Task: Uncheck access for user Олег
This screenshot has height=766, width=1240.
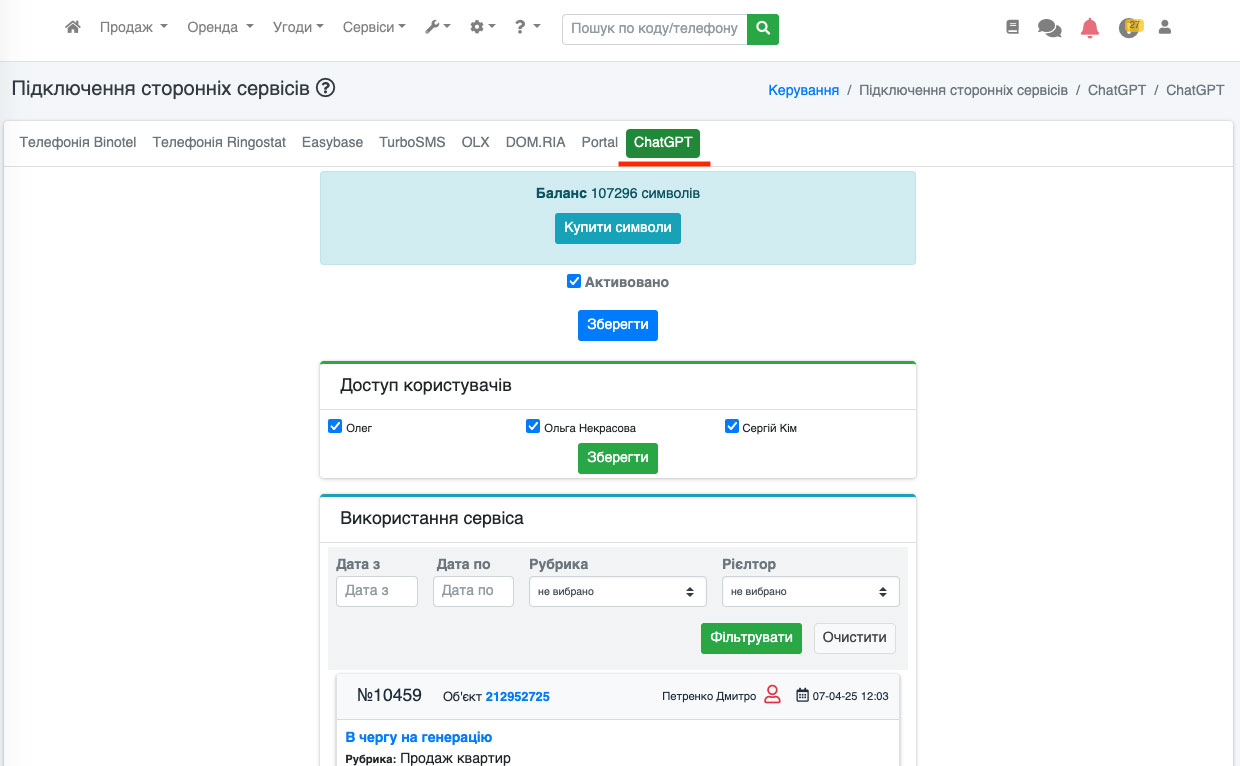Action: pos(335,427)
